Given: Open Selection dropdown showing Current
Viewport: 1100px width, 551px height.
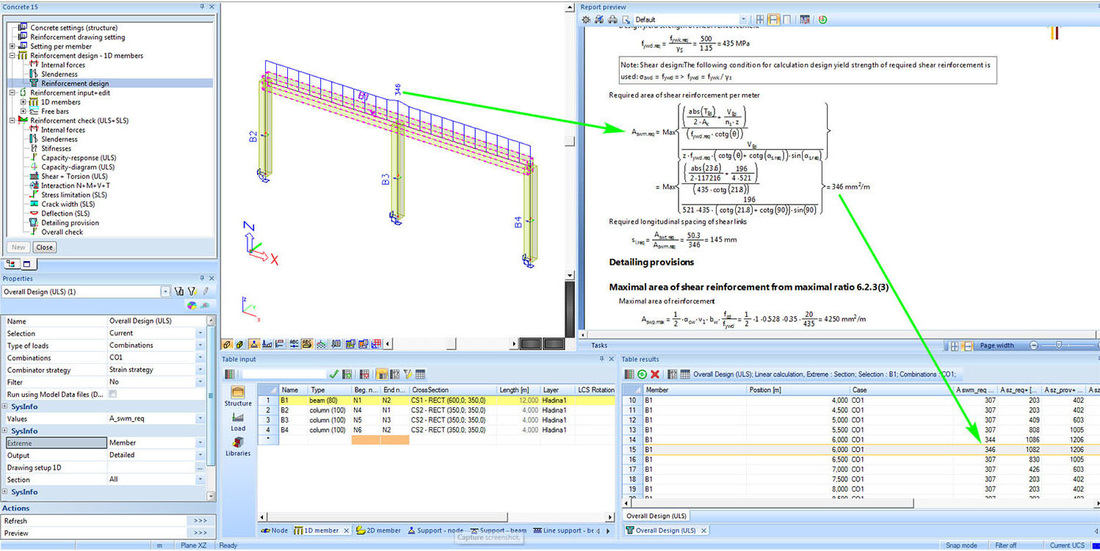Looking at the screenshot, I should coord(201,333).
